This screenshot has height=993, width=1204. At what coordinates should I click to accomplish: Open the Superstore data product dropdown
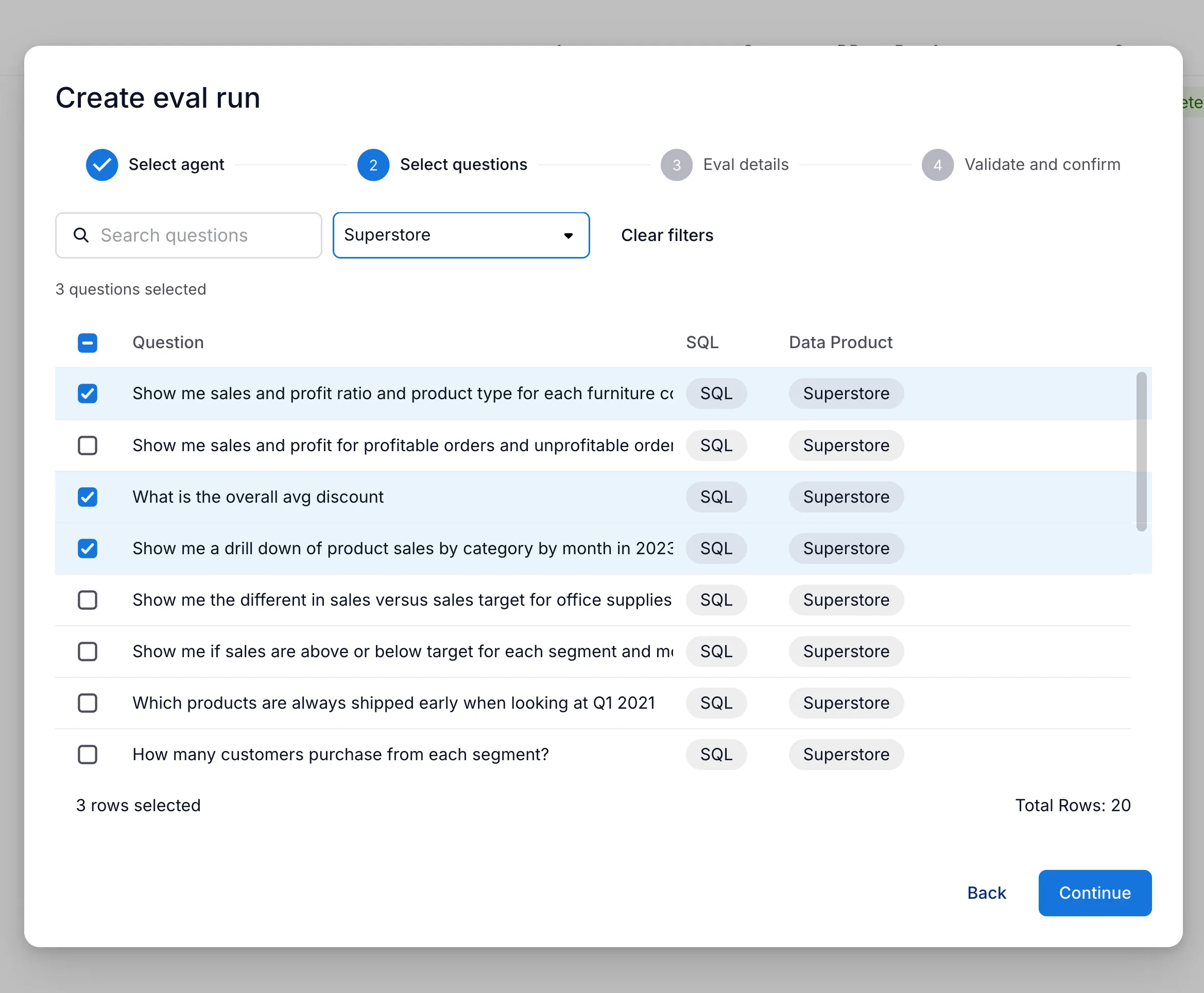[460, 235]
